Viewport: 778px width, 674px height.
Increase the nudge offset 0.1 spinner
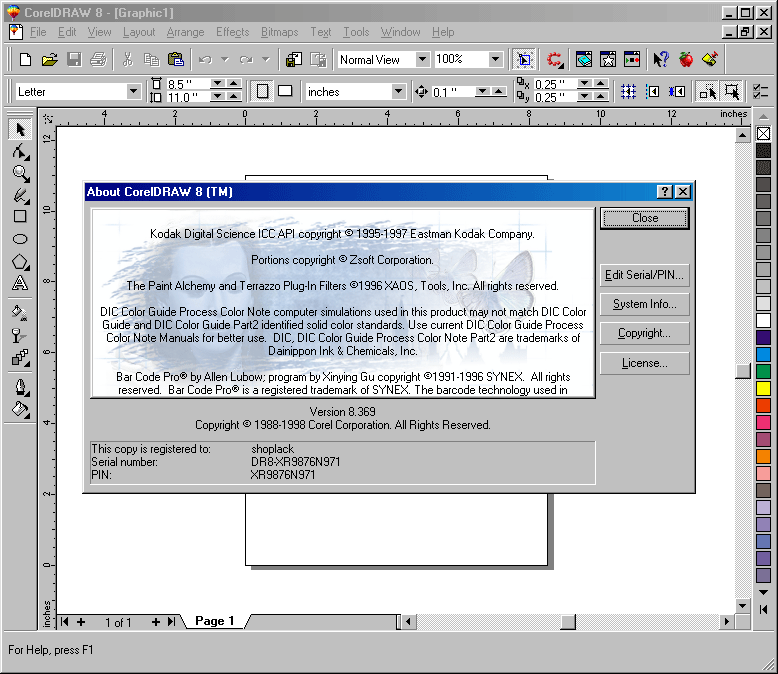click(x=499, y=91)
